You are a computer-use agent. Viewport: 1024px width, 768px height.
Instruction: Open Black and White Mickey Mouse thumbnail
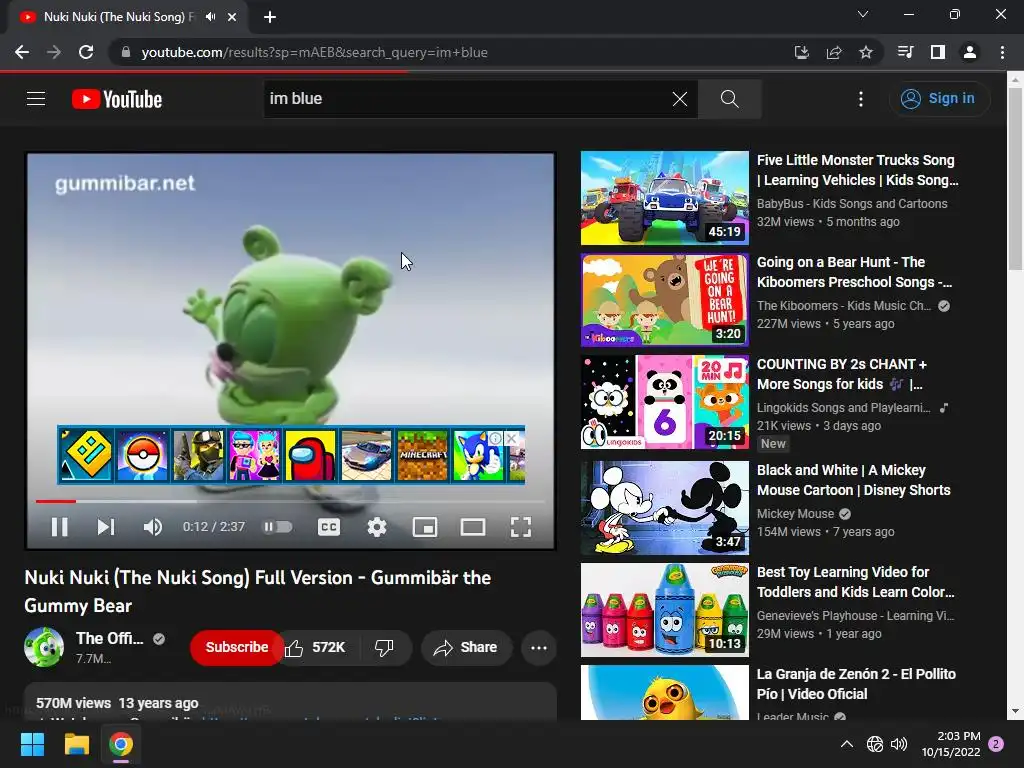[x=665, y=507]
